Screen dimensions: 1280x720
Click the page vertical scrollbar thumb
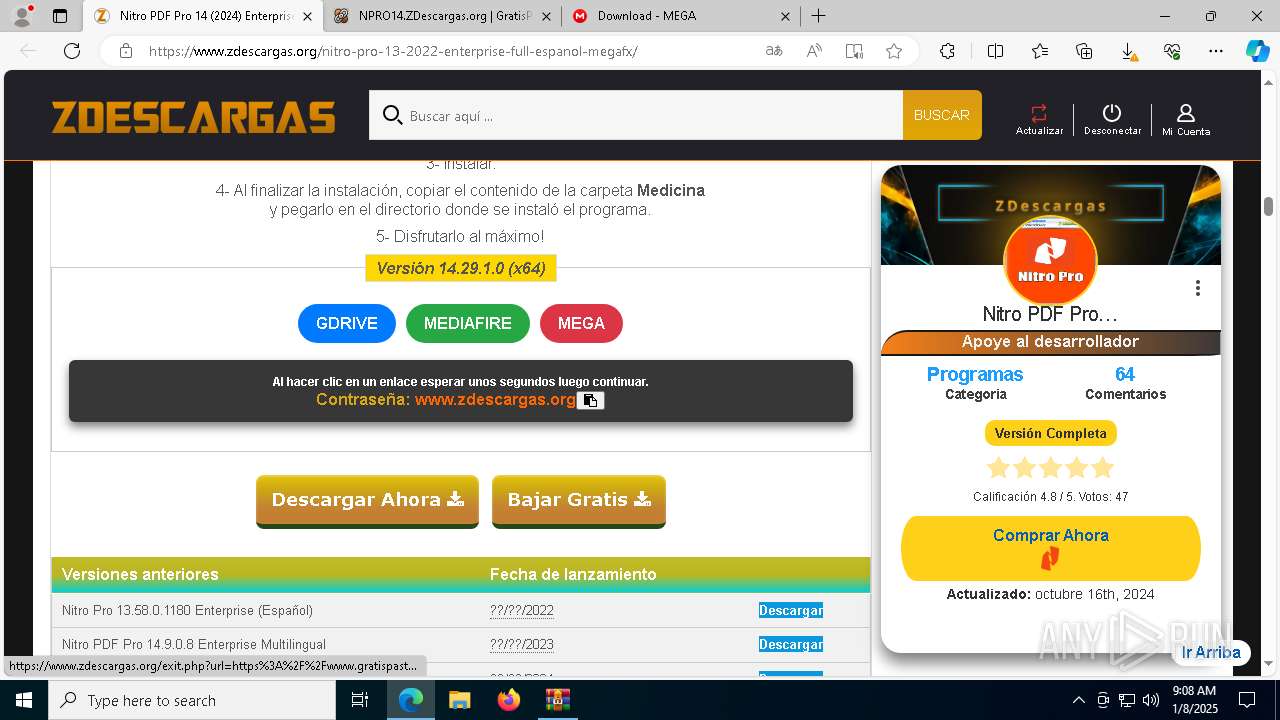point(1268,206)
